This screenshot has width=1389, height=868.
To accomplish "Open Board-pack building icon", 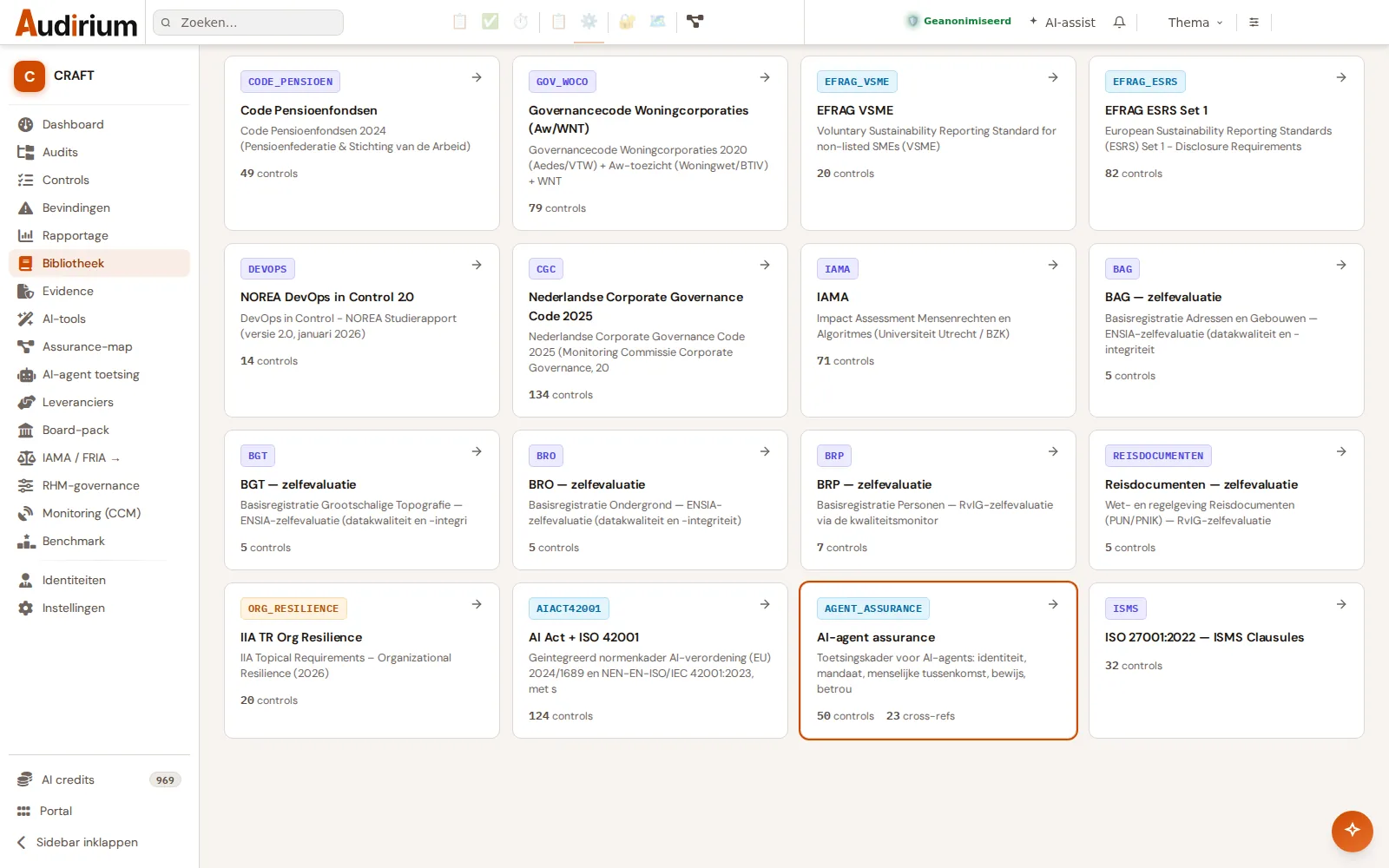I will [x=25, y=430].
